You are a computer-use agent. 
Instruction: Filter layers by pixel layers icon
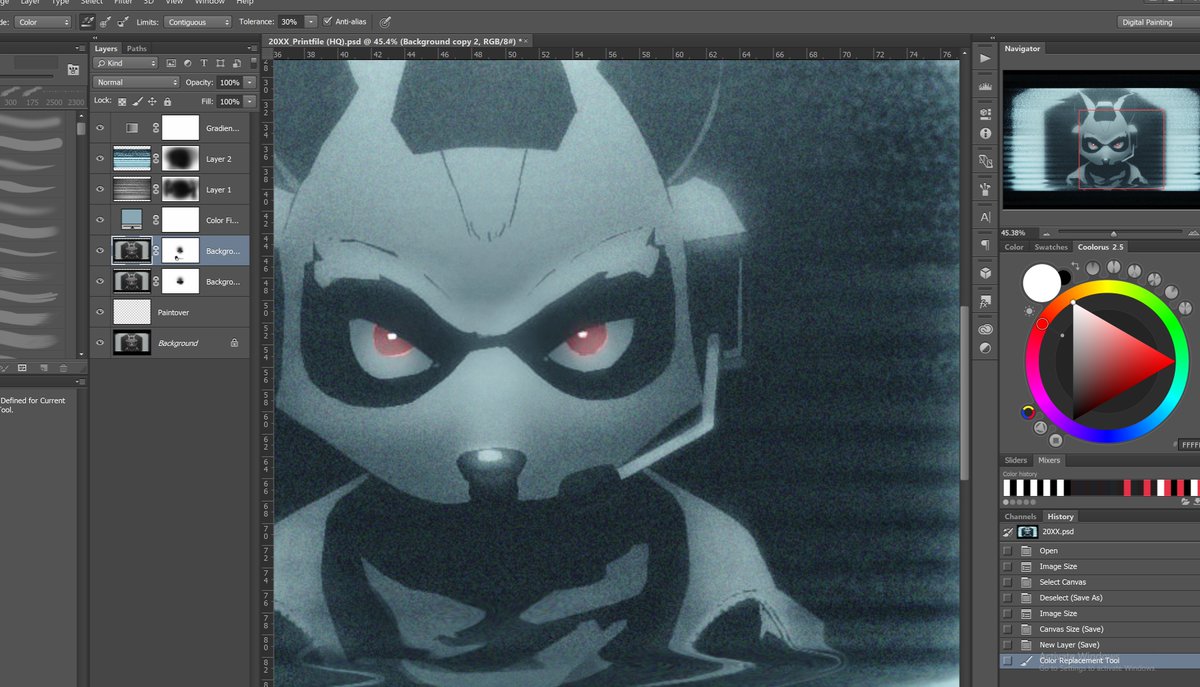(172, 63)
